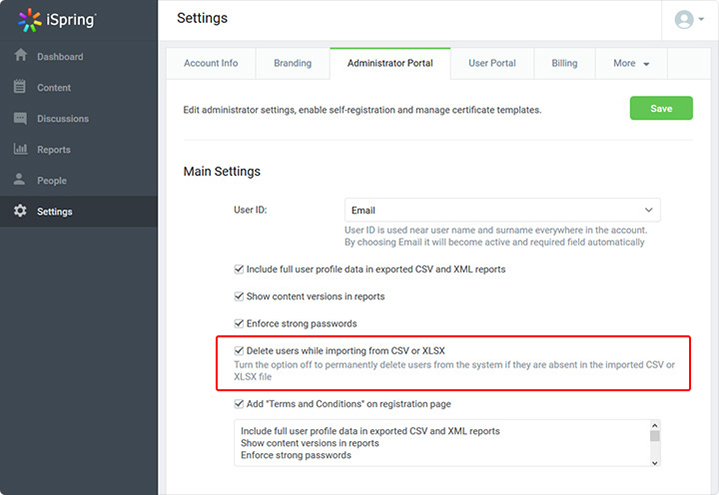Click the text area scroll up arrow
Screen dimensions: 719x495
point(655,425)
